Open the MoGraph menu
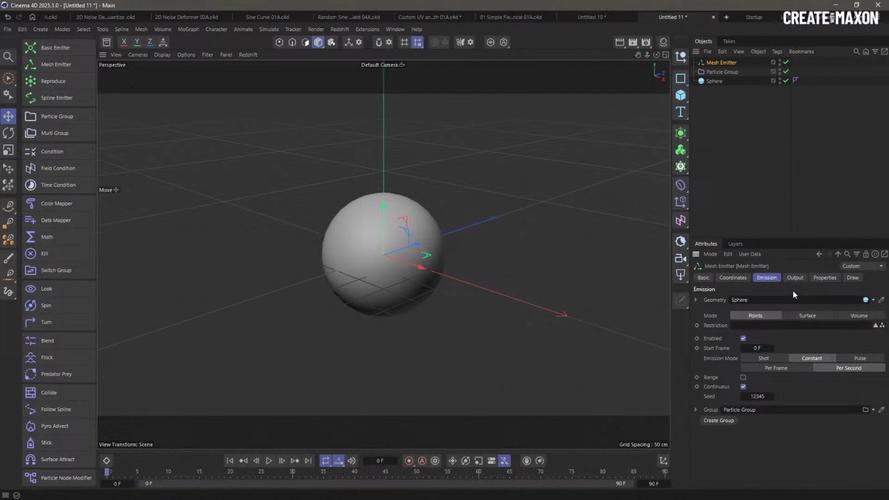 click(x=188, y=29)
